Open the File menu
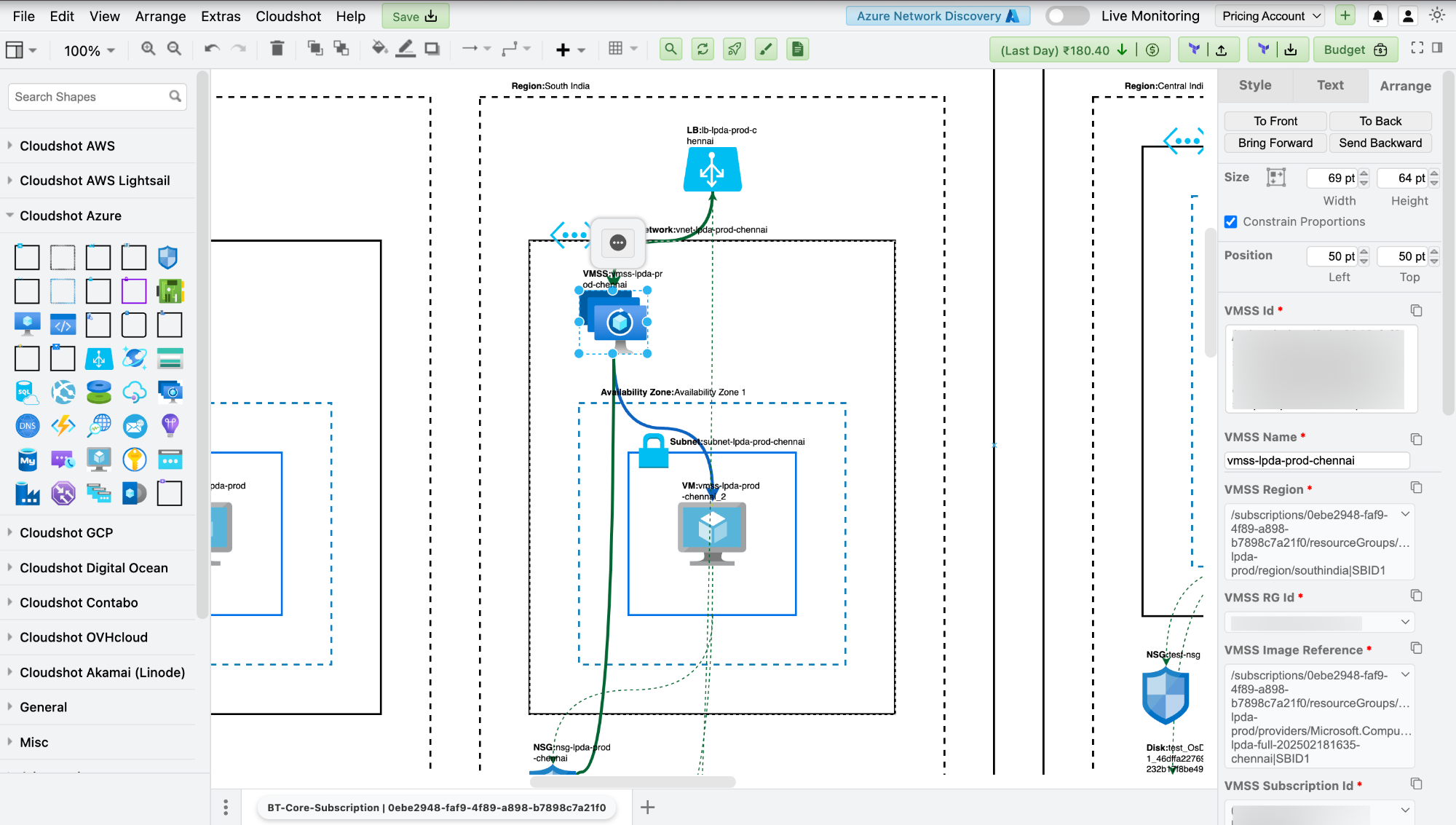The image size is (1456, 825). 23,16
